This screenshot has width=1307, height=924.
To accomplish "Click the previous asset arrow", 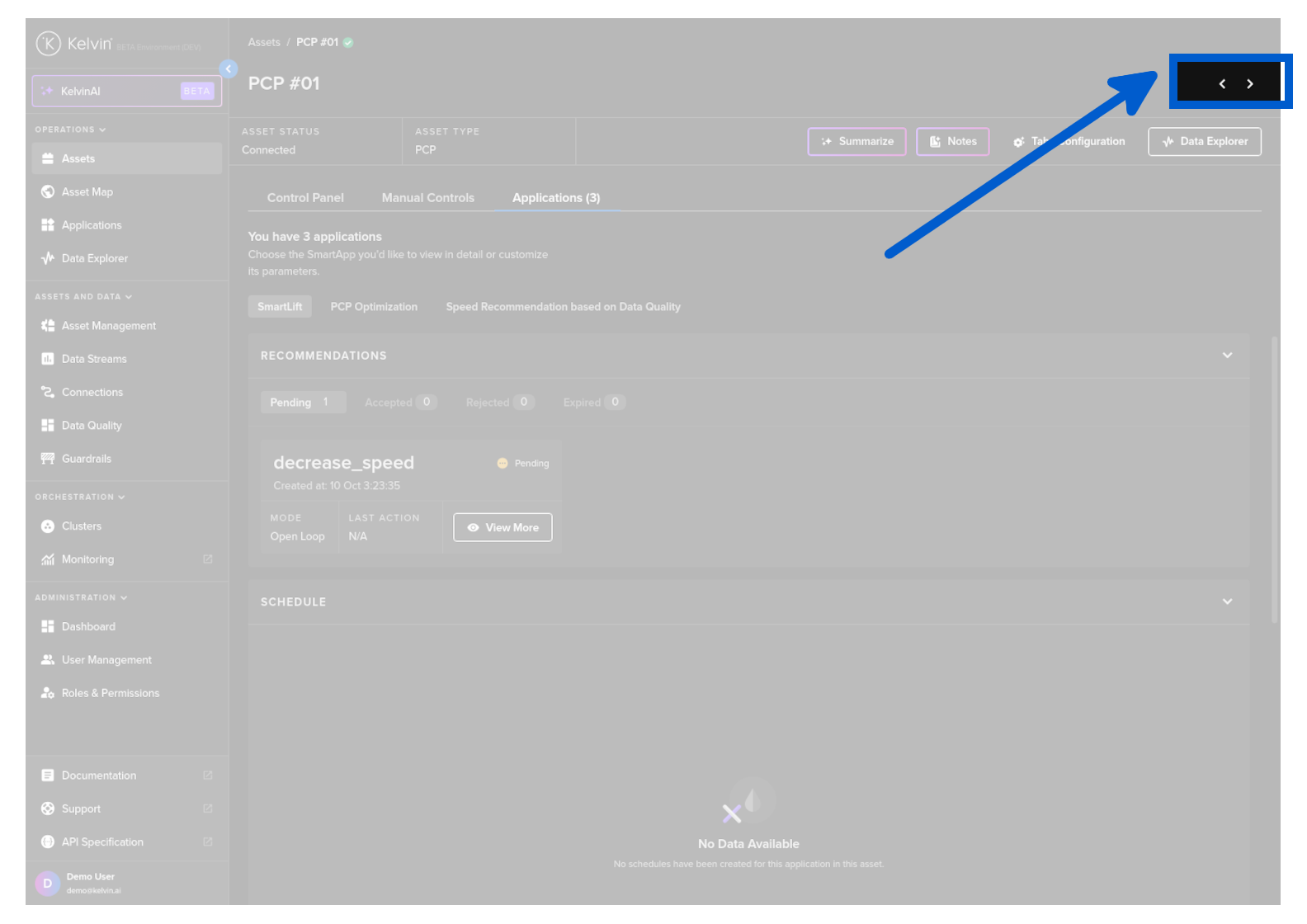I will coord(1222,83).
